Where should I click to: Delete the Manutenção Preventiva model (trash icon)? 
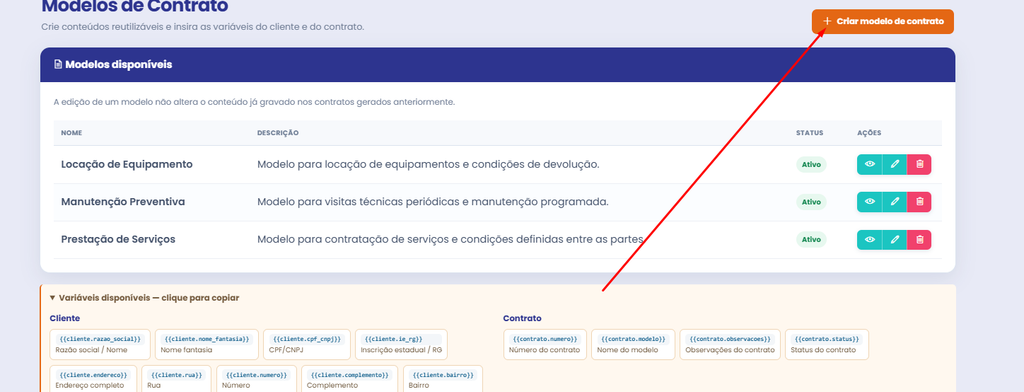920,202
